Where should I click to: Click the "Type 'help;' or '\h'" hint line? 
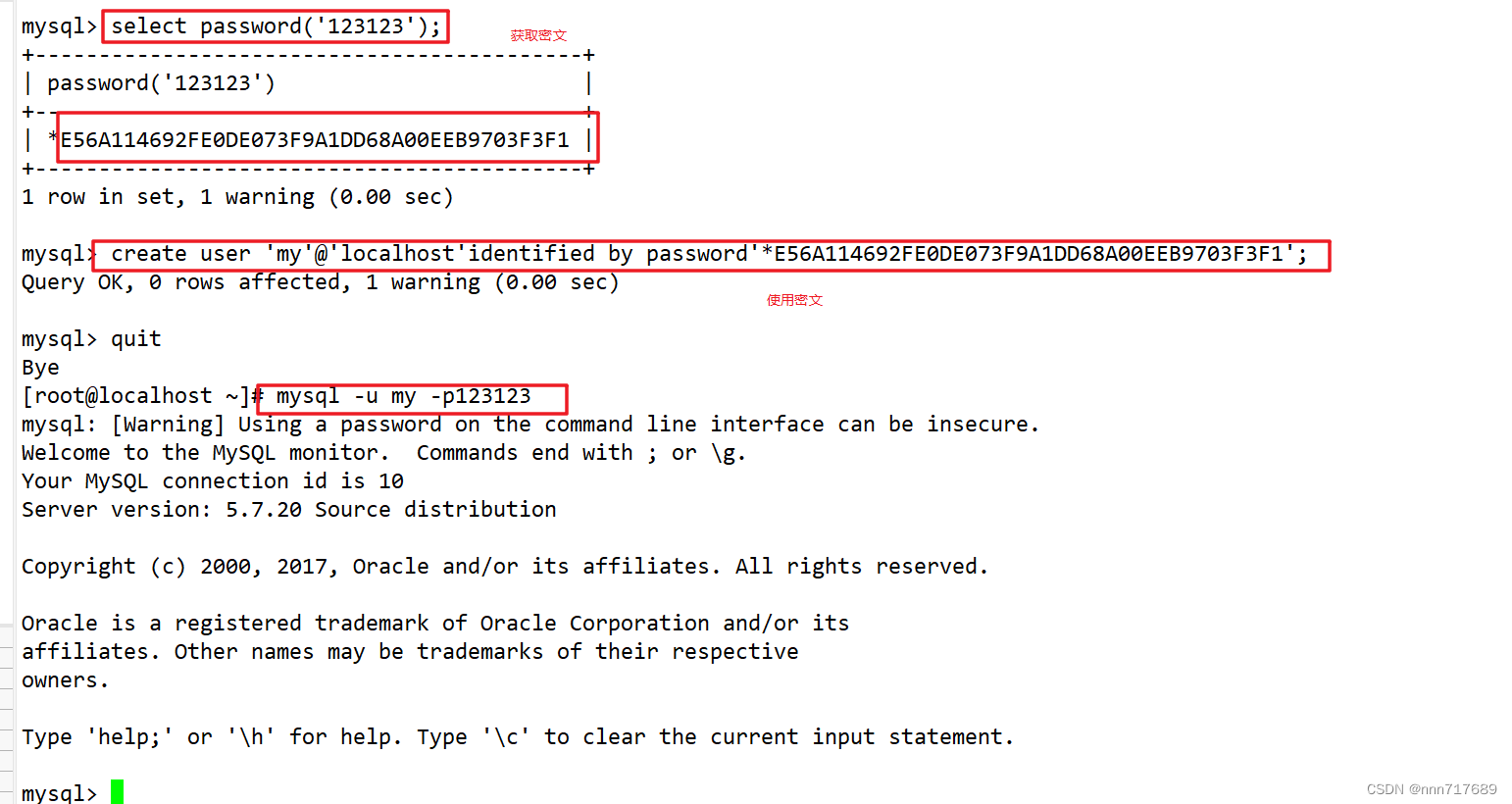(x=518, y=737)
